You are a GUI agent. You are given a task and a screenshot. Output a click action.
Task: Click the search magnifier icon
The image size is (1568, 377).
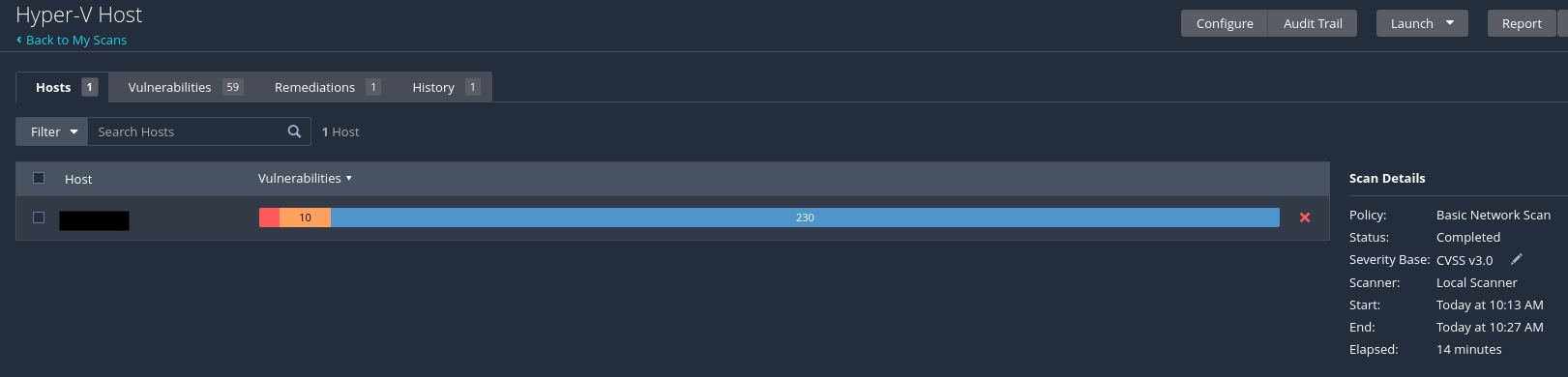pos(294,131)
